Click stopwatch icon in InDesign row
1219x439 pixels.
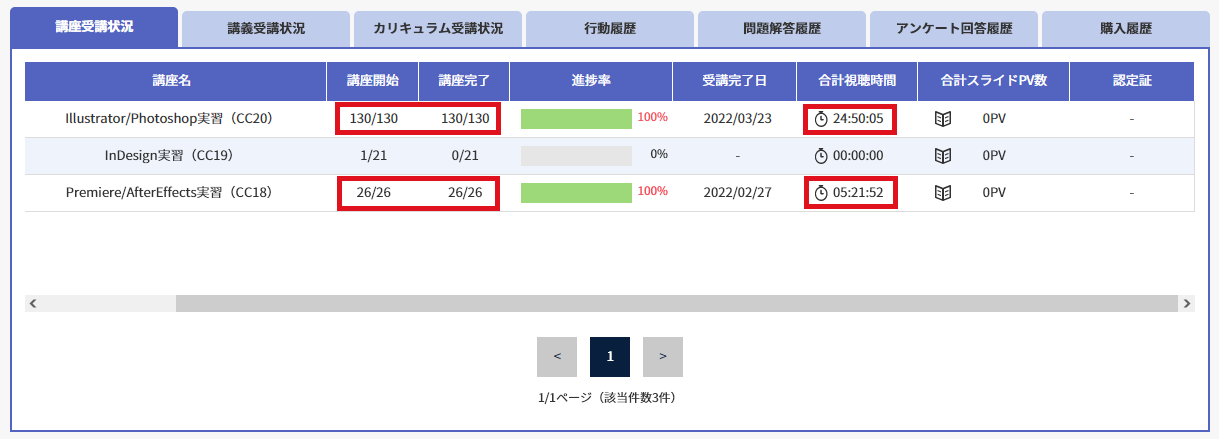point(821,156)
